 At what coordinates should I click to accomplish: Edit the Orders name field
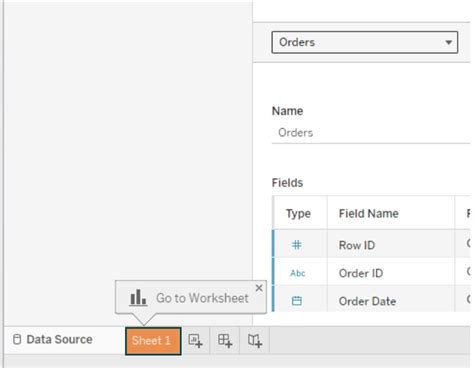pyautogui.click(x=371, y=133)
